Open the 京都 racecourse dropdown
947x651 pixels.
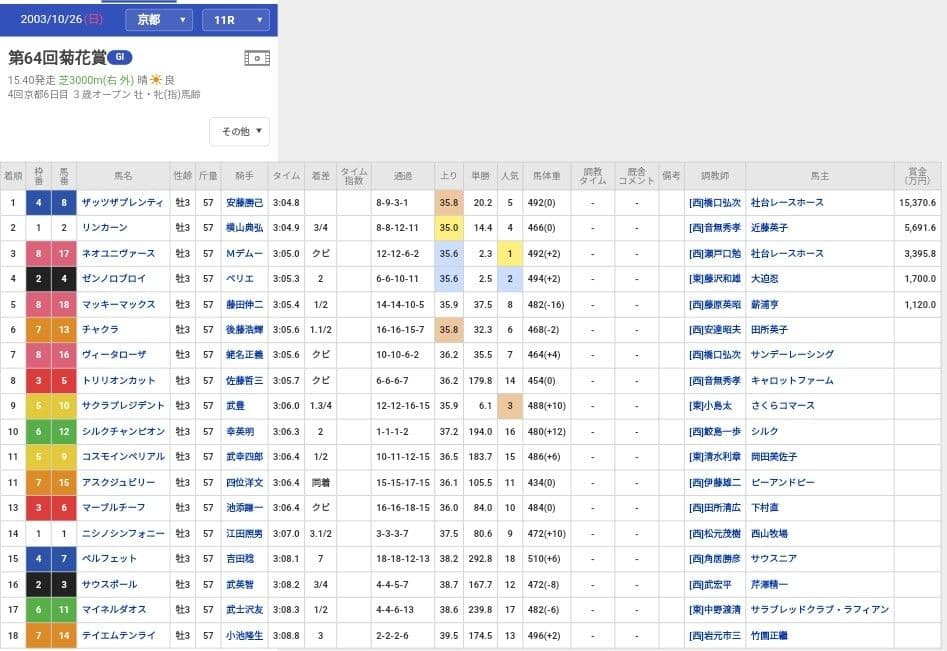[159, 20]
